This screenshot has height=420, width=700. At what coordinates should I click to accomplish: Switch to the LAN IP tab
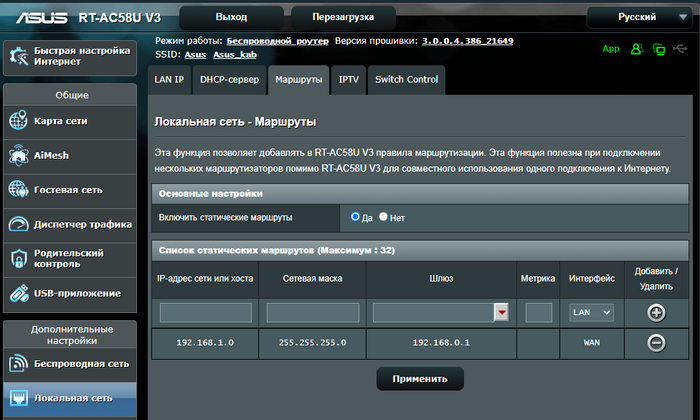click(x=169, y=80)
